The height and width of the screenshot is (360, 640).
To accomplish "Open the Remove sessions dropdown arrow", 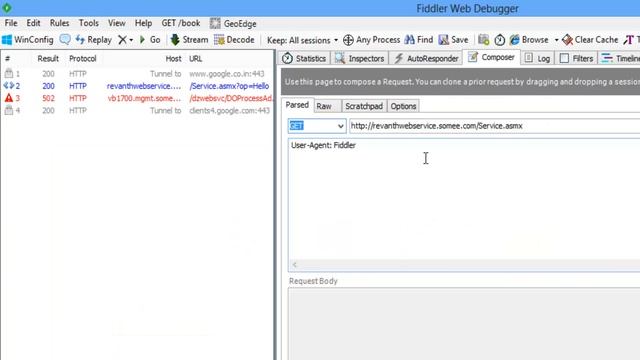I will coord(131,40).
